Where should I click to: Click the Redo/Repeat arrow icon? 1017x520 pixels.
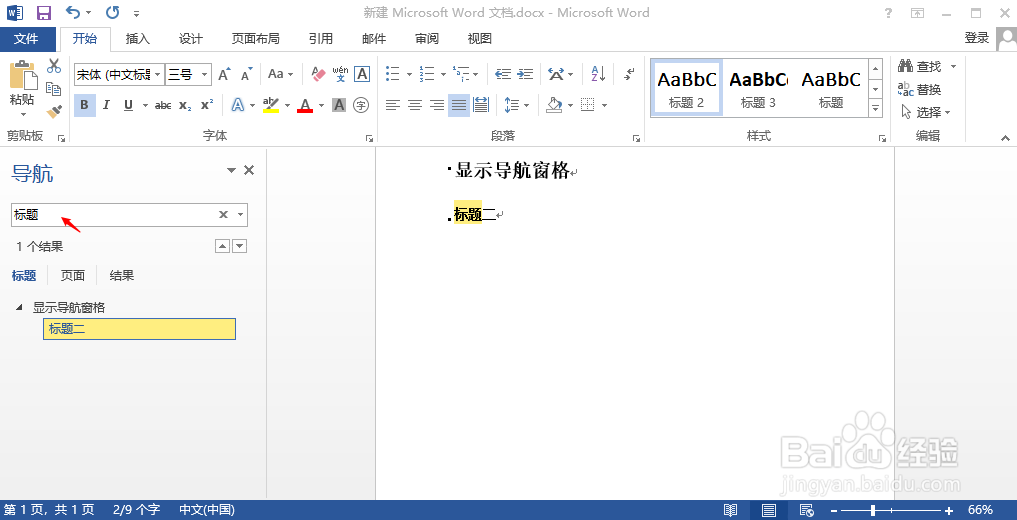click(x=112, y=12)
